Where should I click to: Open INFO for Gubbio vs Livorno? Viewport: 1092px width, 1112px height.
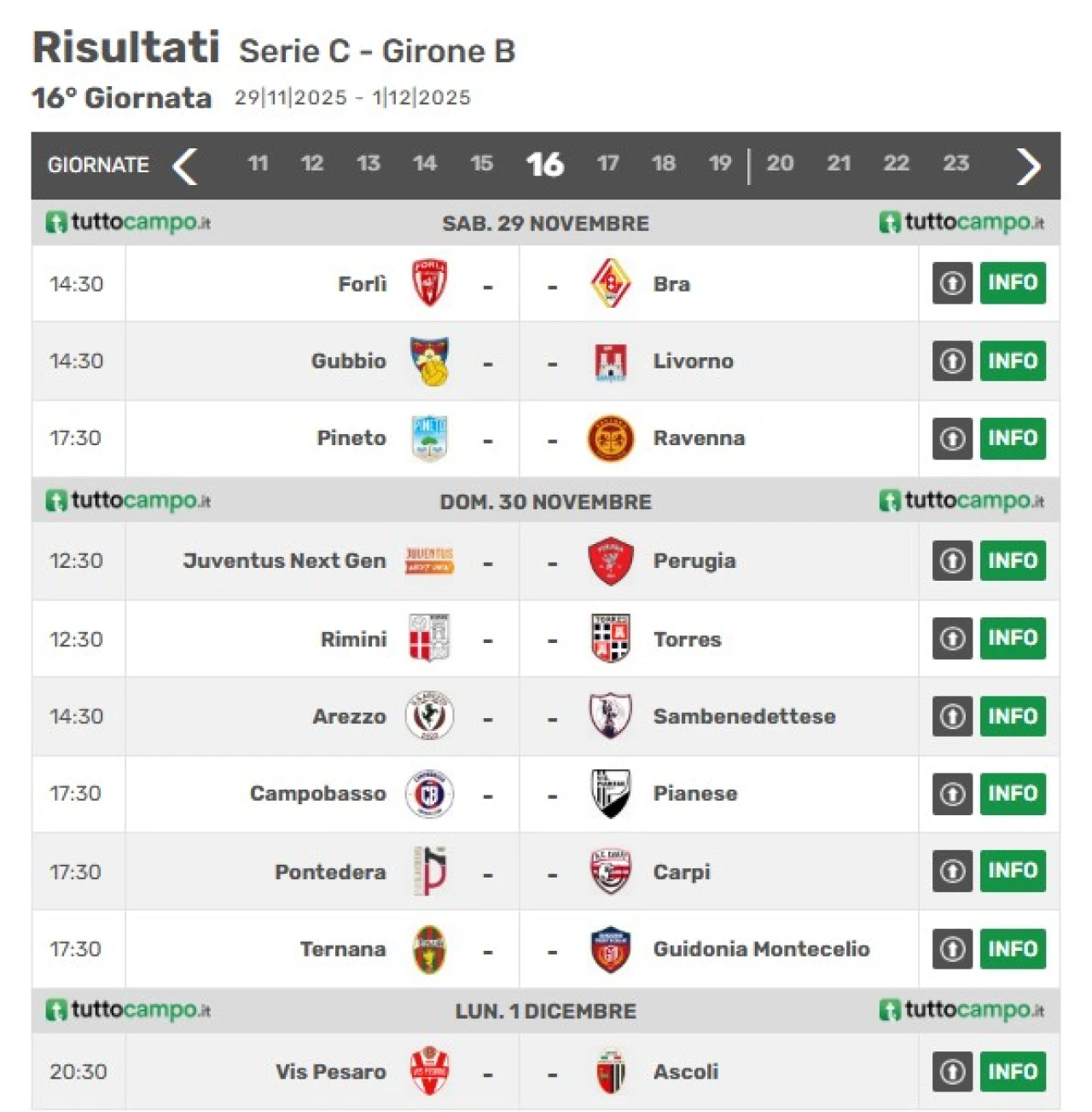(x=1013, y=362)
